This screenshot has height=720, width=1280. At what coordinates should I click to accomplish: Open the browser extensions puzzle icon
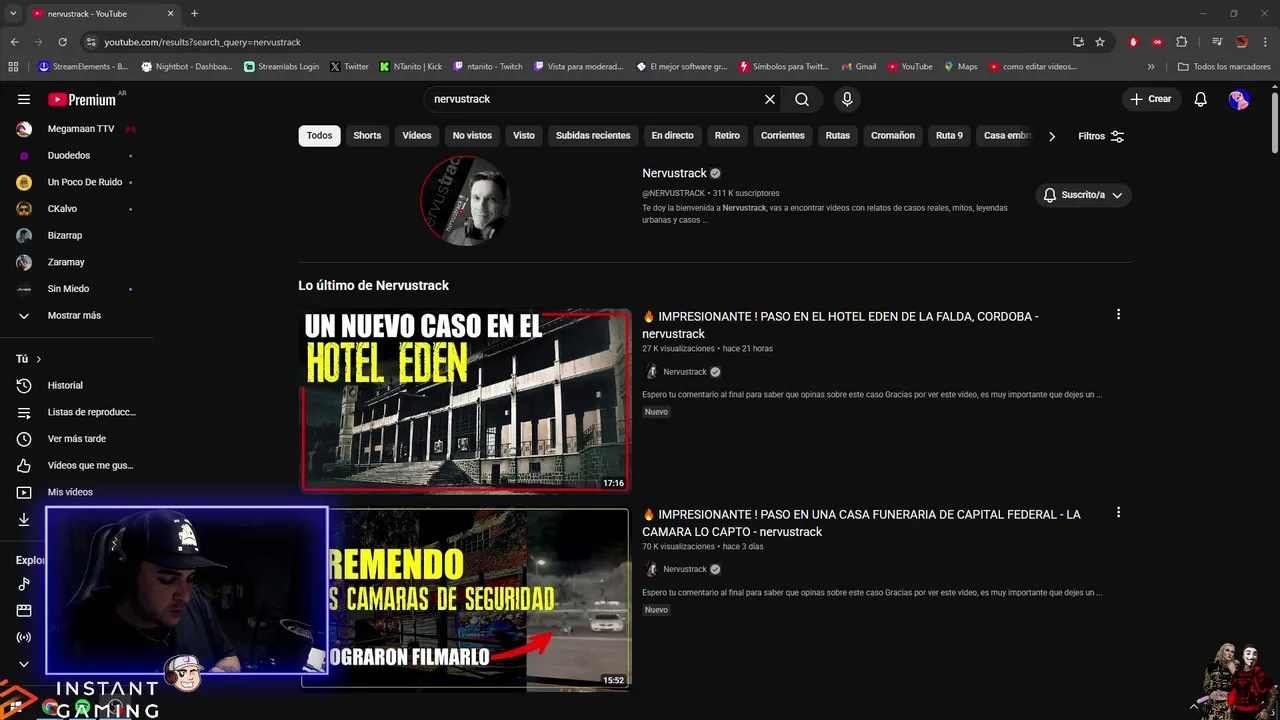1182,42
